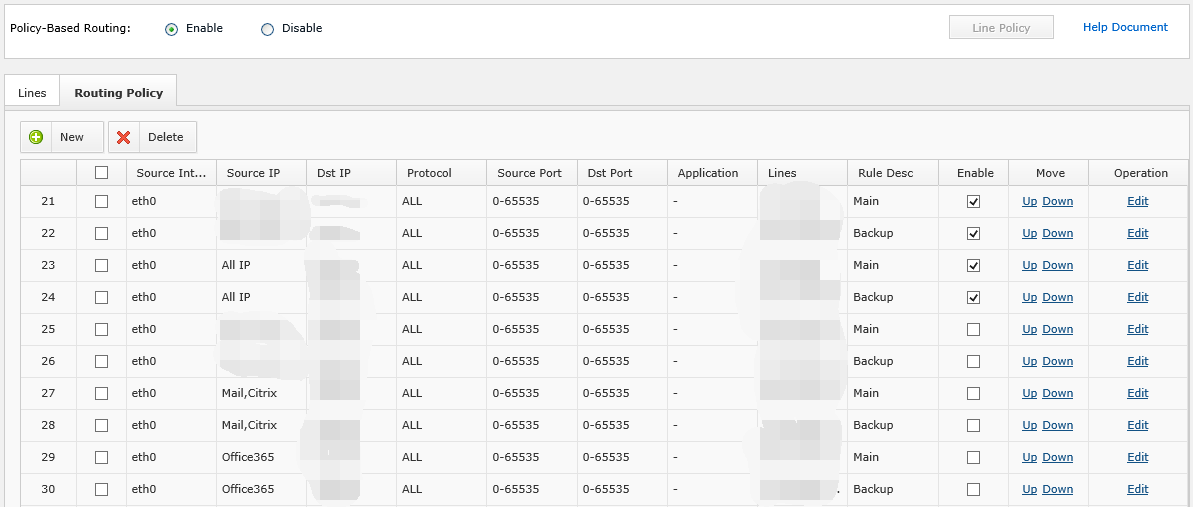Edit rule 30
This screenshot has height=507, width=1193.
(1137, 489)
